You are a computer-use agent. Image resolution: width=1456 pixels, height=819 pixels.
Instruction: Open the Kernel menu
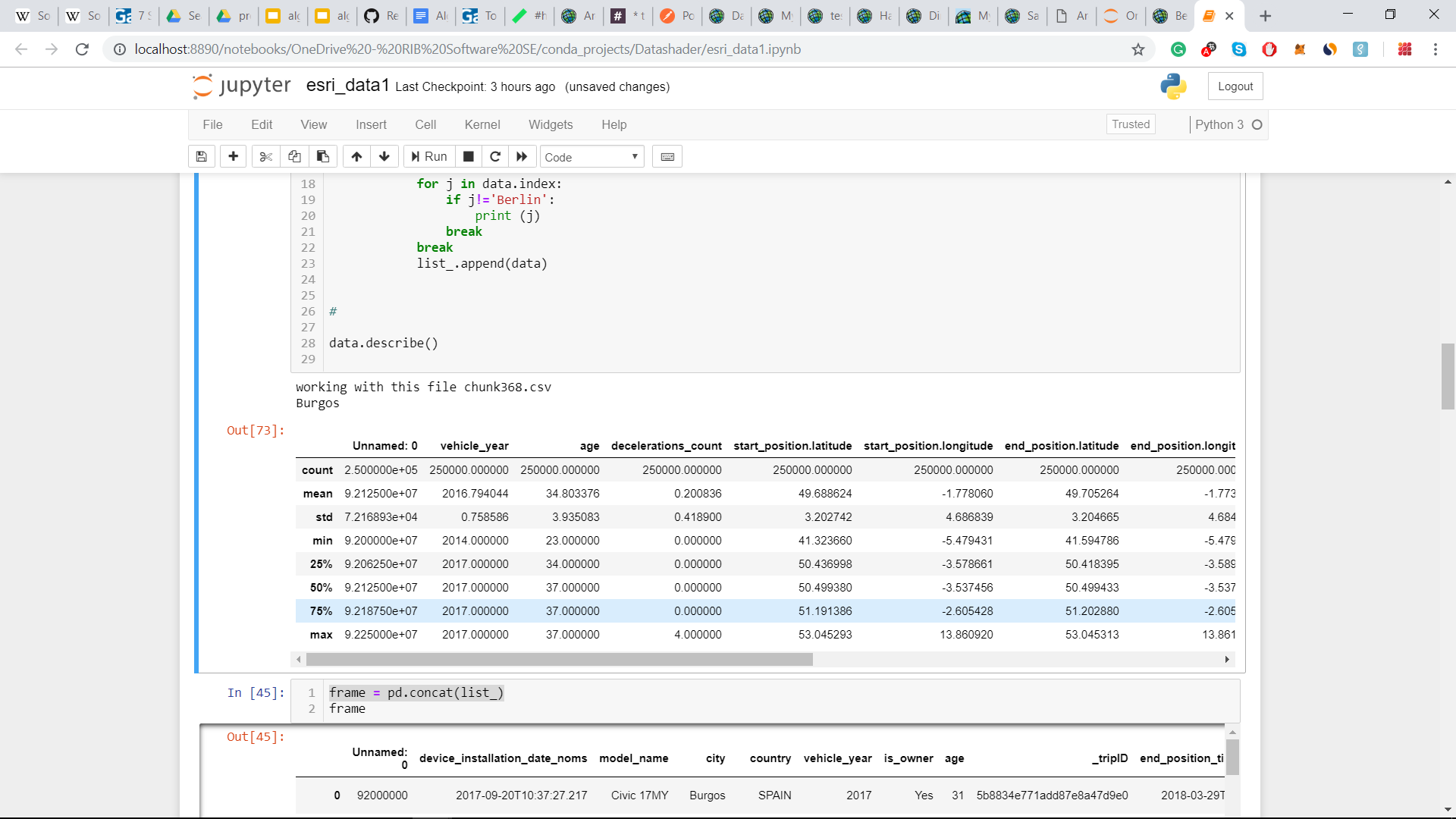click(x=482, y=124)
